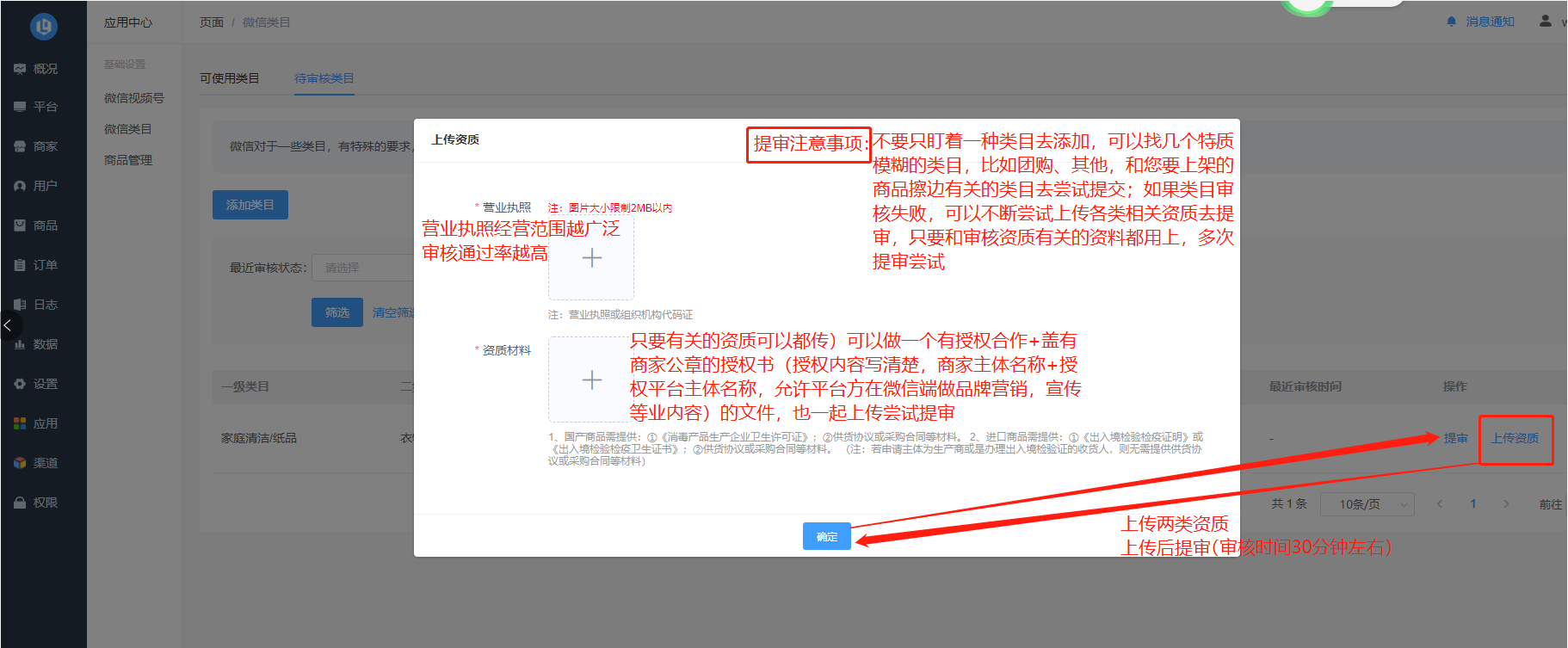1568x648 pixels.
Task: Click the 一级类目 column header
Action: point(245,386)
